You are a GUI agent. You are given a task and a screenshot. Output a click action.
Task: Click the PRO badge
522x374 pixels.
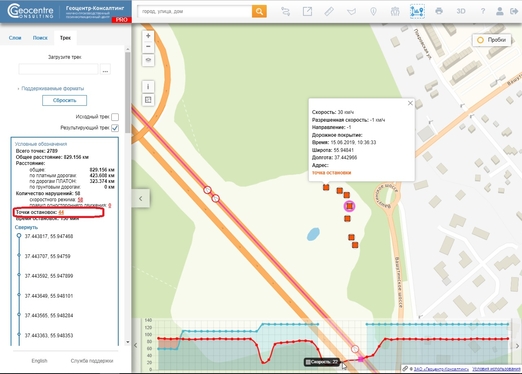(121, 20)
